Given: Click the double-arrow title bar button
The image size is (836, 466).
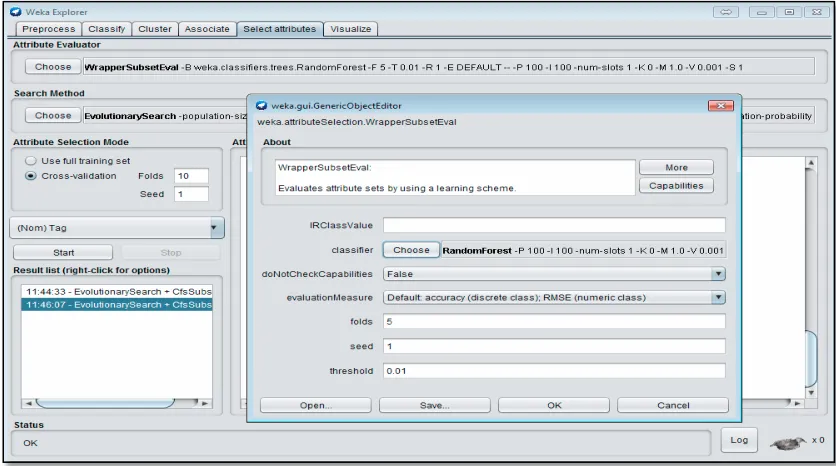Looking at the screenshot, I should (x=726, y=12).
